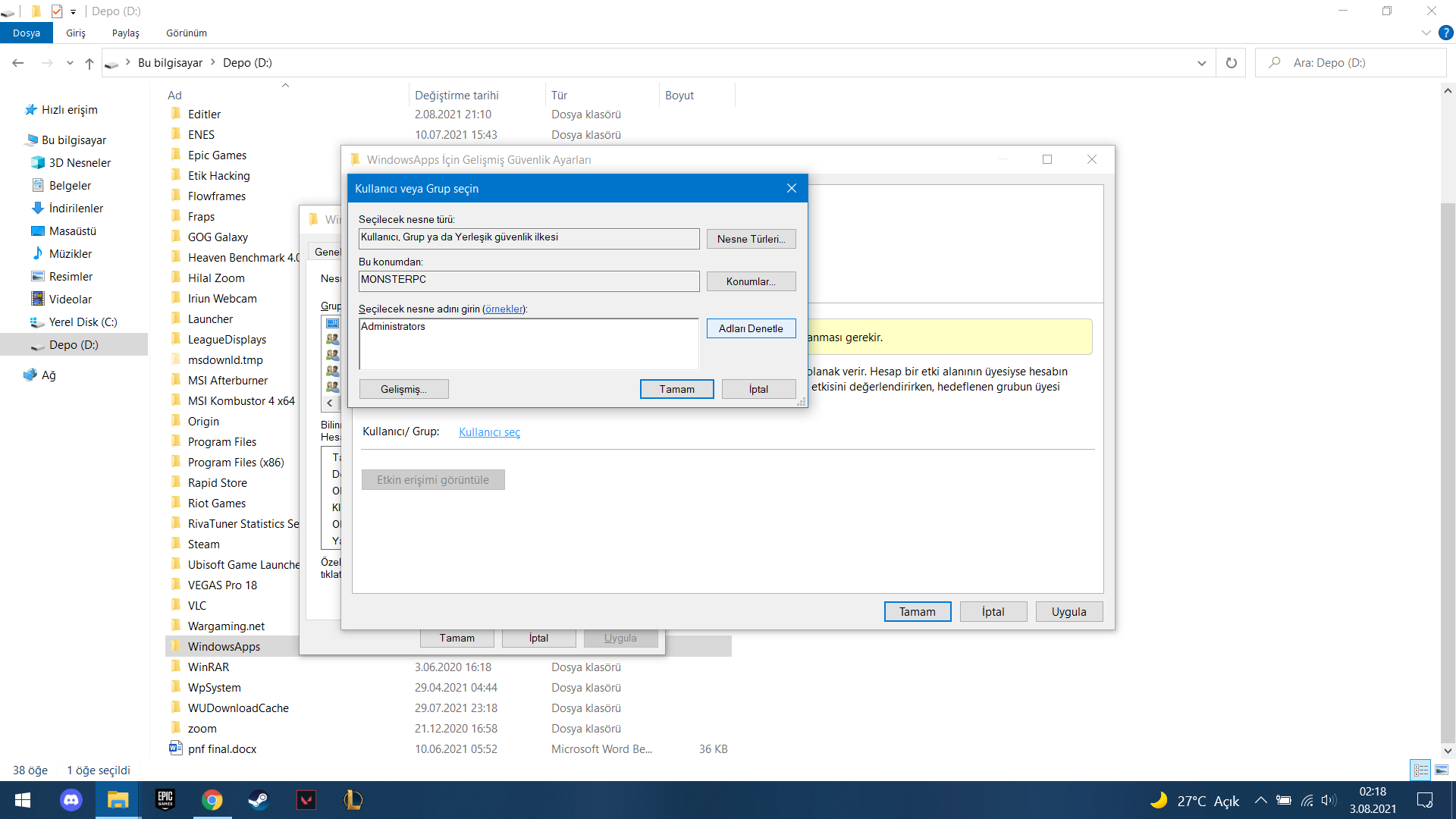
Task: Click the Chrome taskbar icon
Action: tap(212, 800)
